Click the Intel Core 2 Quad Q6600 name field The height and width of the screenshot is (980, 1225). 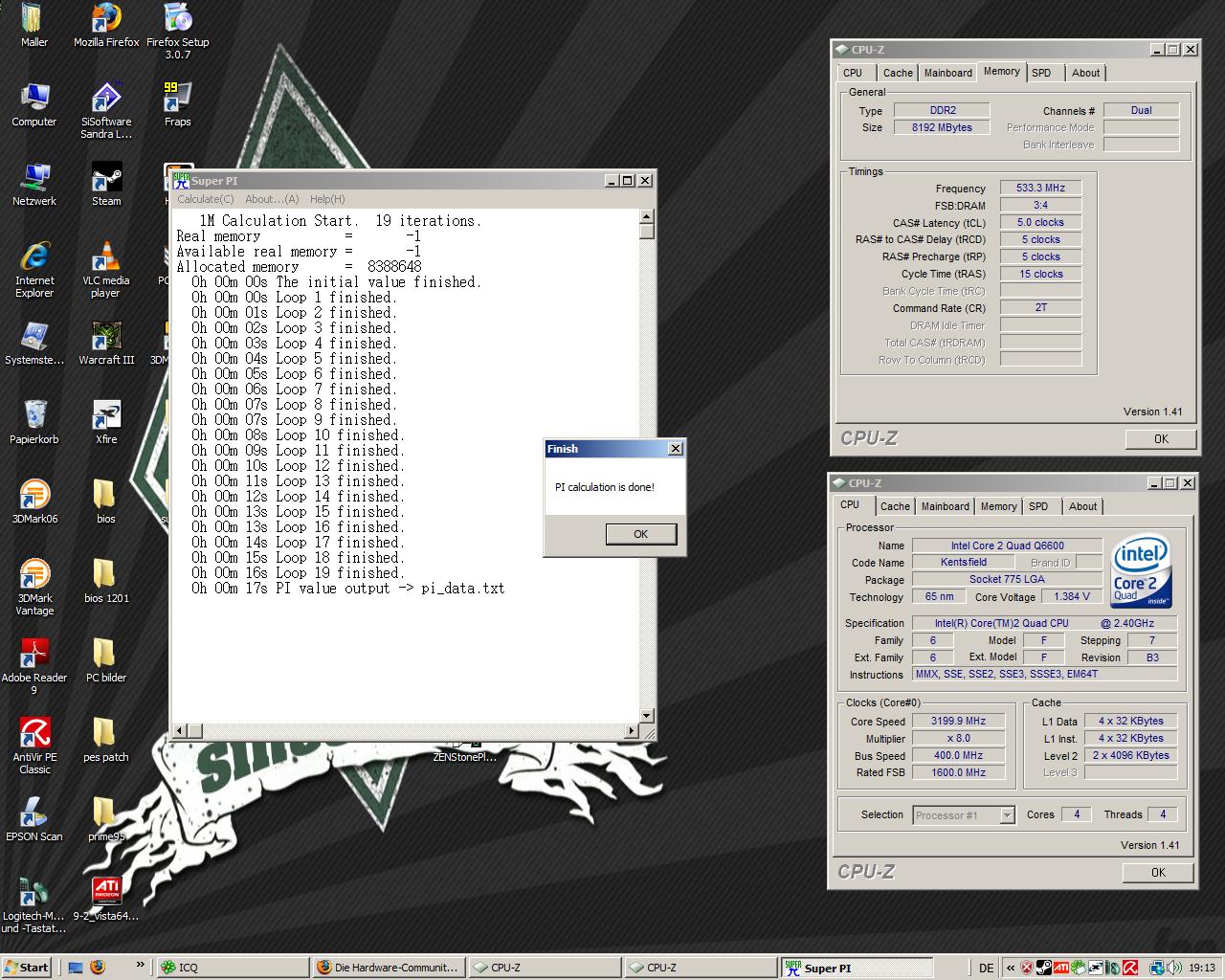pyautogui.click(x=1007, y=546)
